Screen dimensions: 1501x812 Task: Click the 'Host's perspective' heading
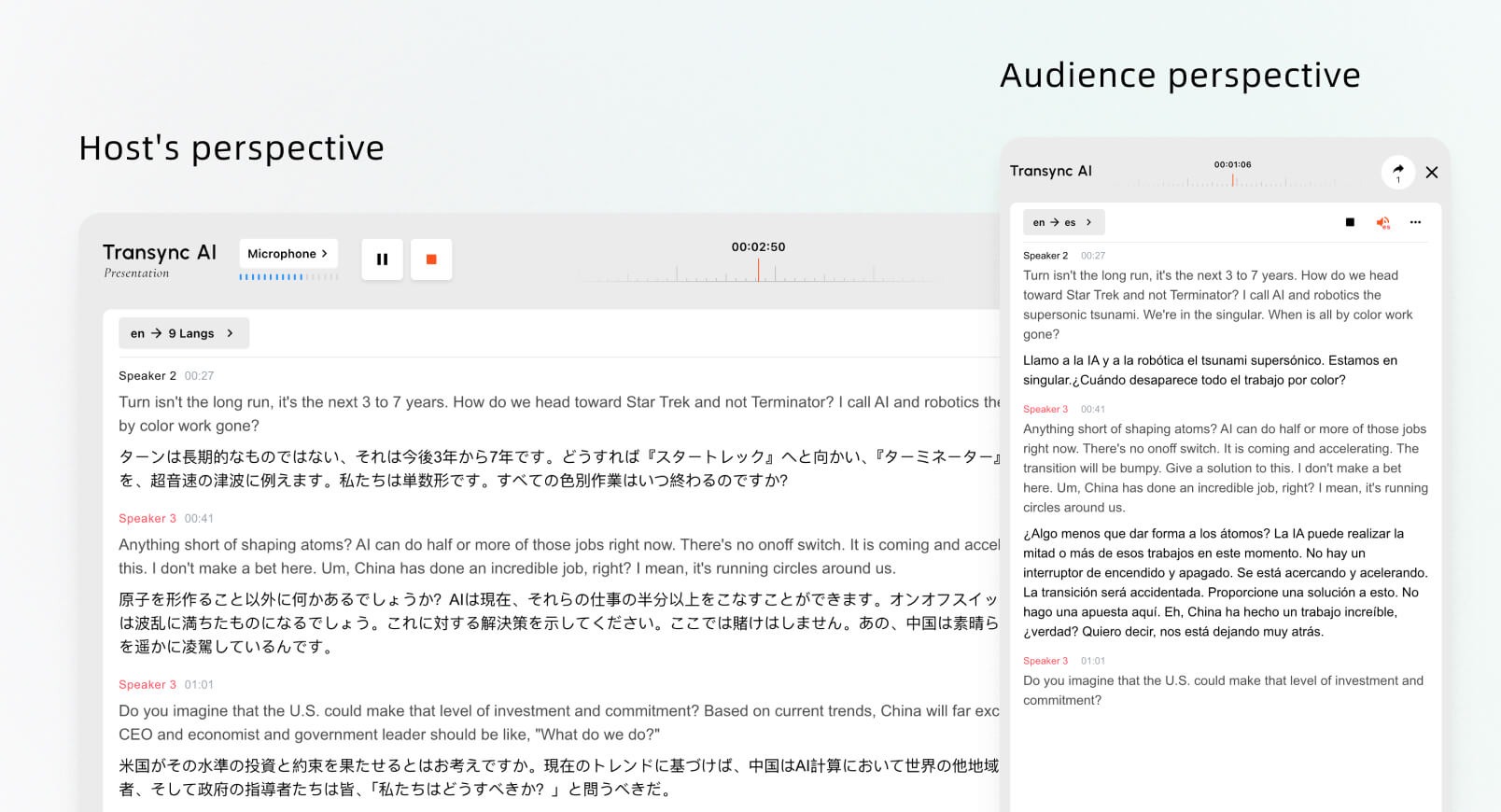coord(231,148)
